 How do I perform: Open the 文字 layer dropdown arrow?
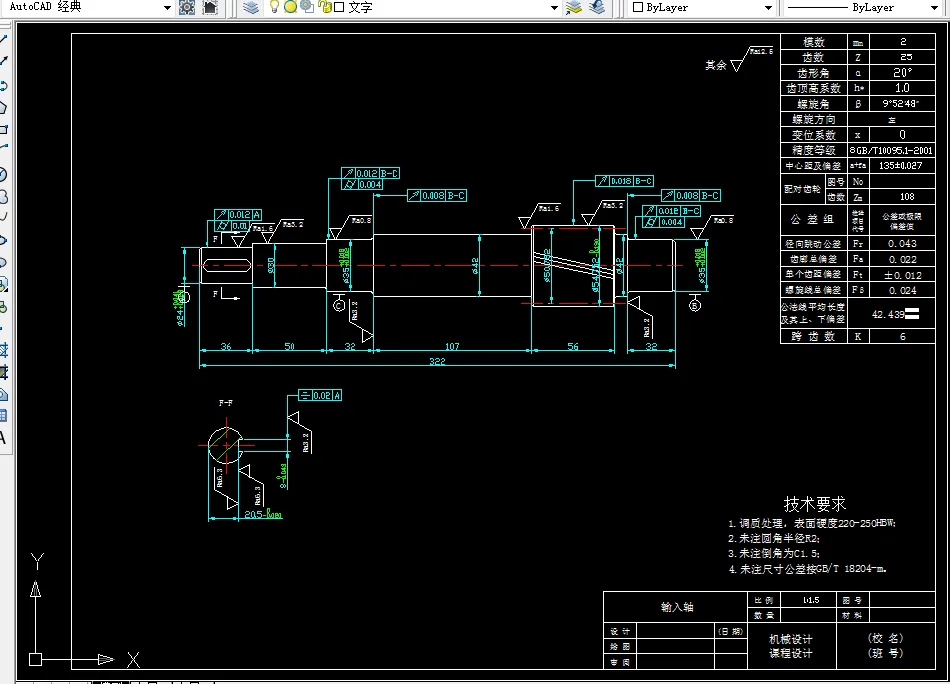pos(554,8)
